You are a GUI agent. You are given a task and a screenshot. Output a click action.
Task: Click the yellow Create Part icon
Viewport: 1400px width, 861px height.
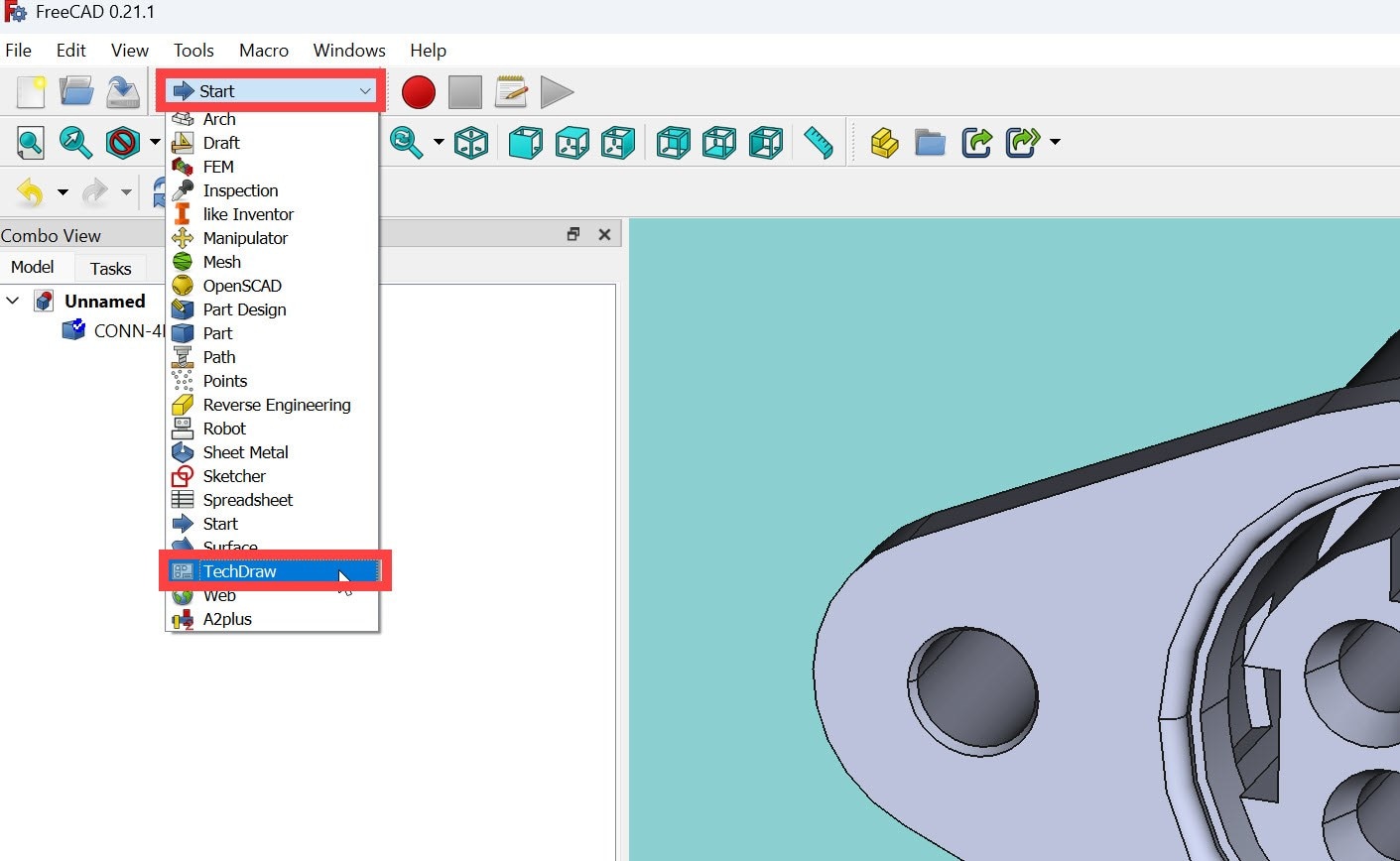coord(884,143)
